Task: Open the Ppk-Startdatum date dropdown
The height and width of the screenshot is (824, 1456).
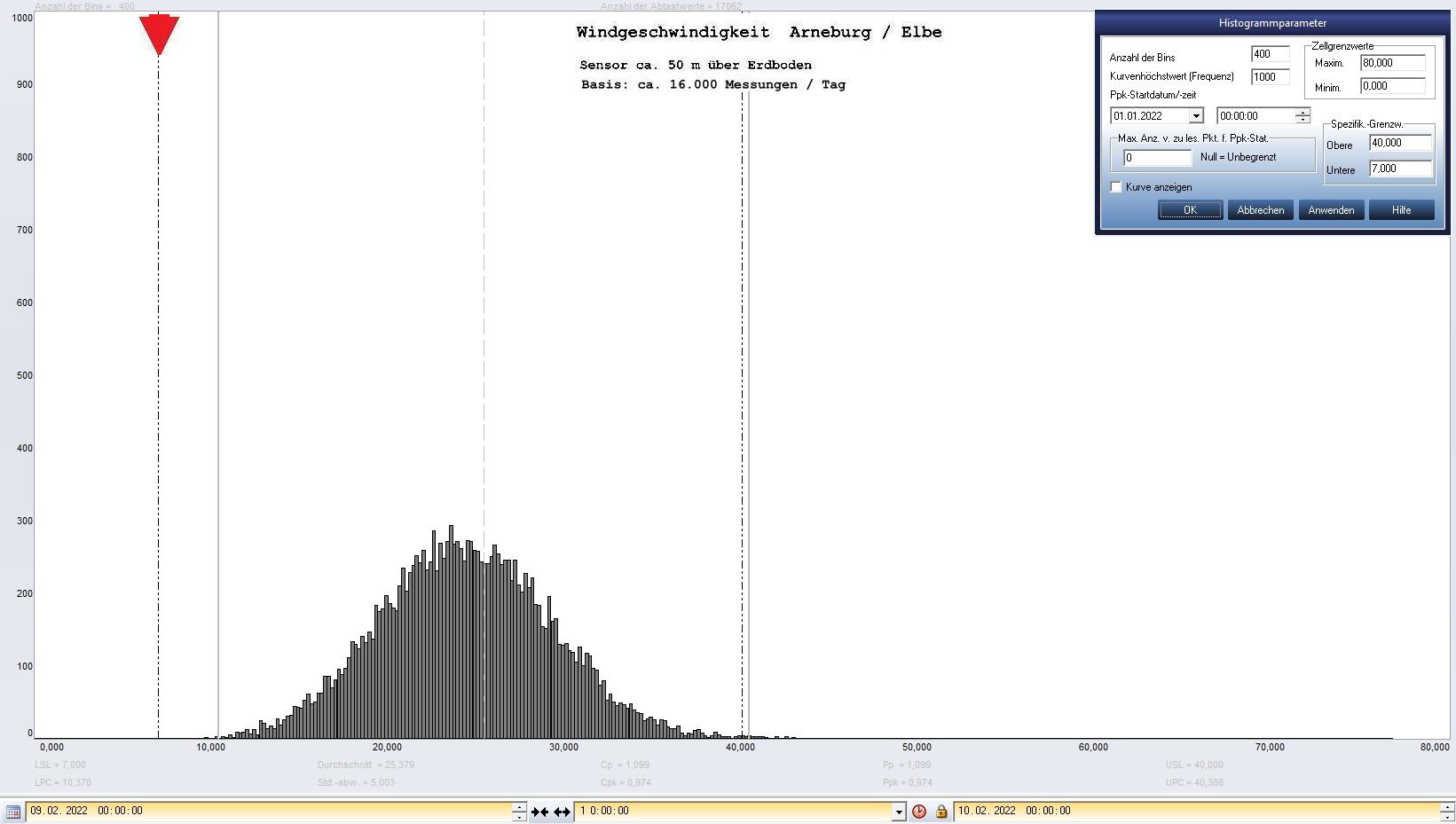Action: (1195, 116)
